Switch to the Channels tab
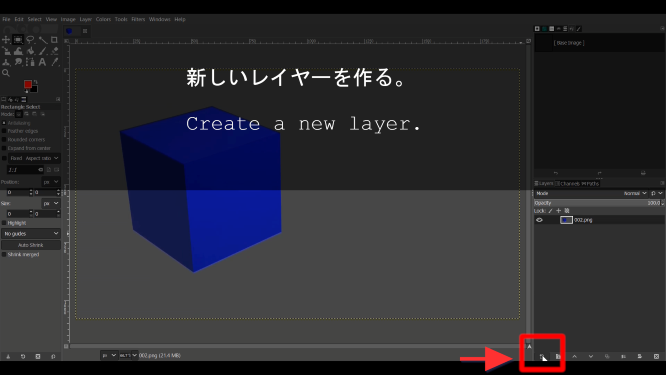Screen dimensions: 666x375 pos(567,183)
